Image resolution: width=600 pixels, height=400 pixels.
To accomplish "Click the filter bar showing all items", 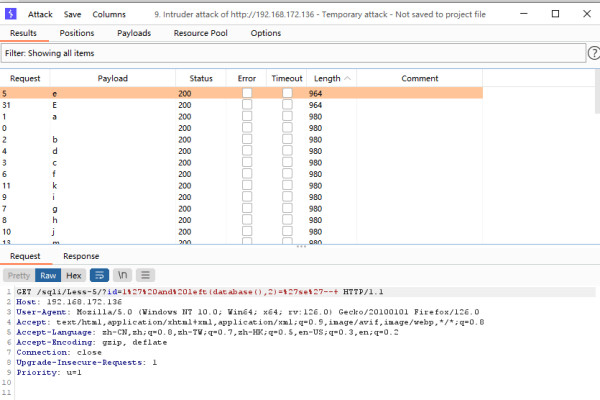I will coord(290,52).
